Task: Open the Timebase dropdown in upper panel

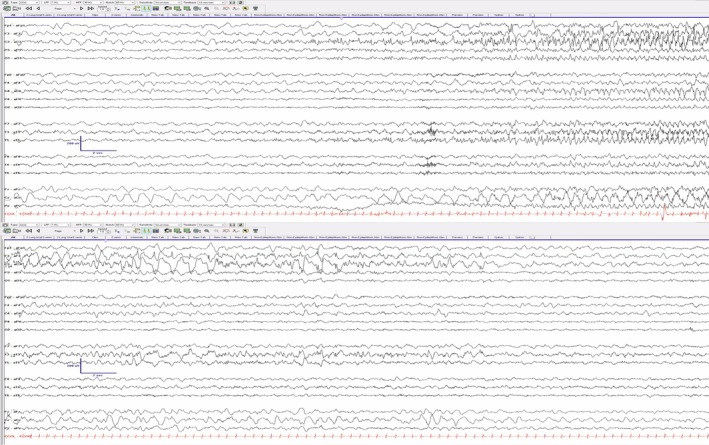Action: [211, 2]
